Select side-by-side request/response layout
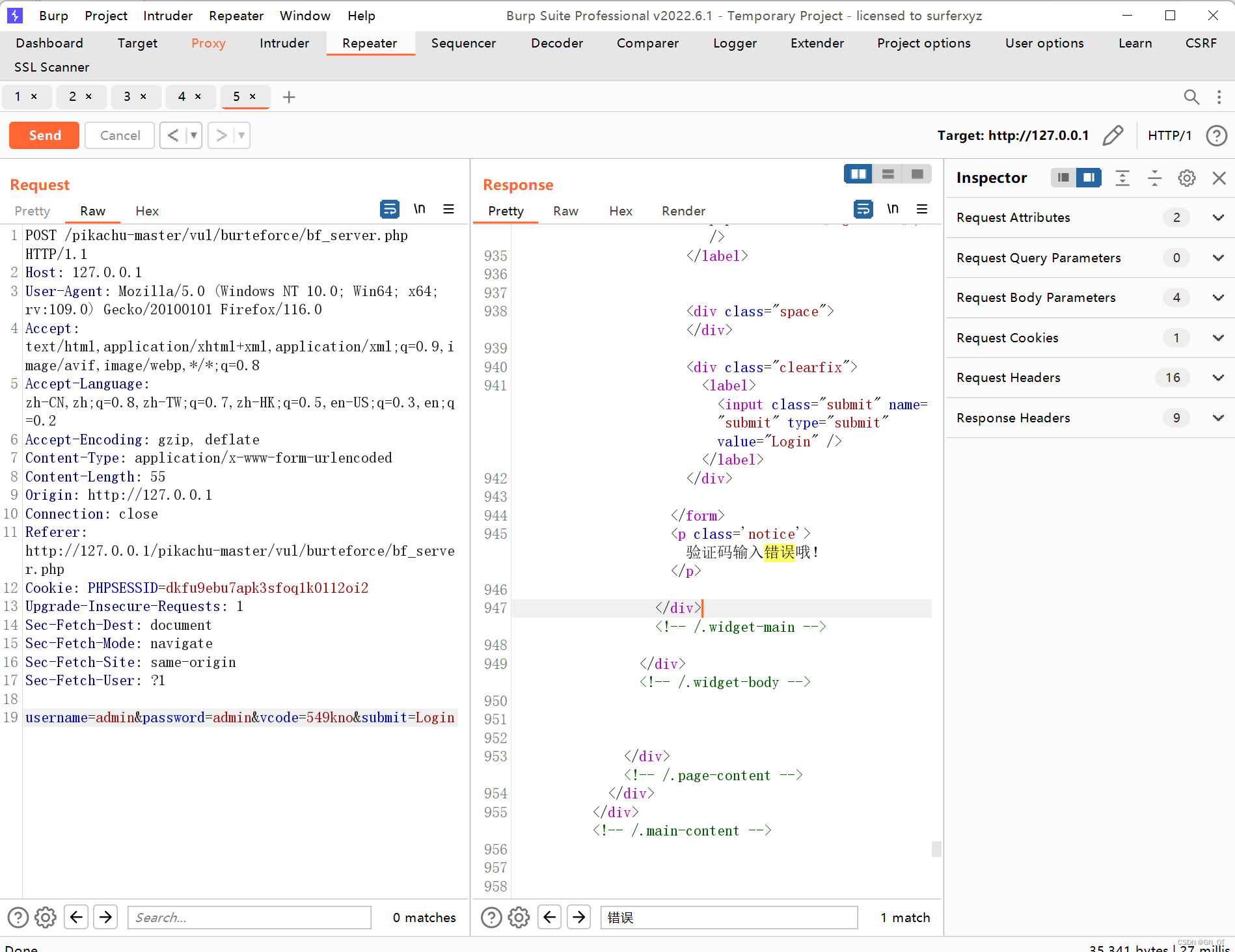 tap(858, 174)
